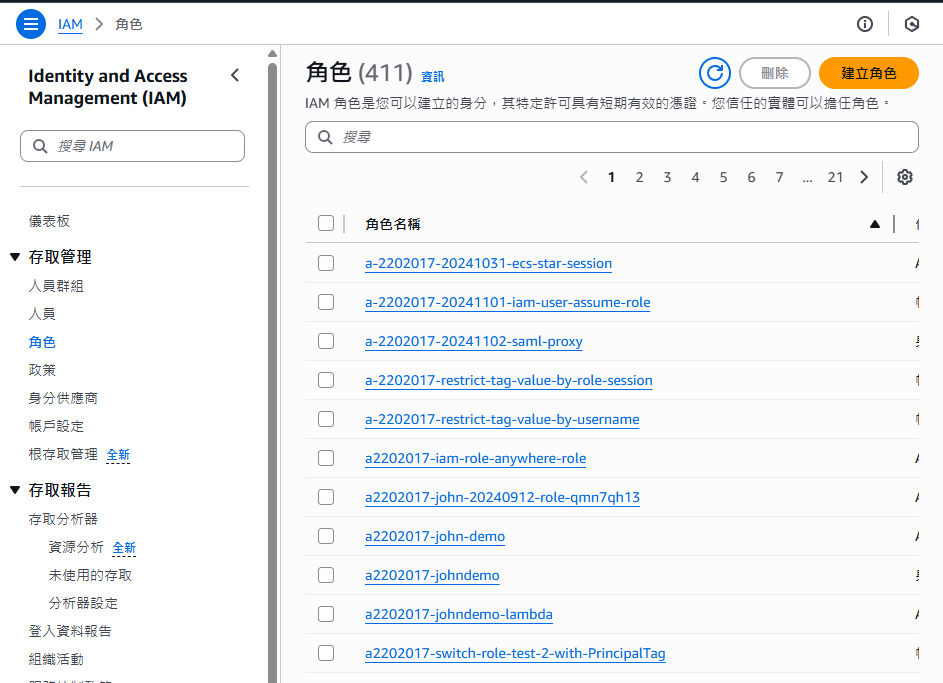Open 身分供應商 in sidebar

coord(63,398)
